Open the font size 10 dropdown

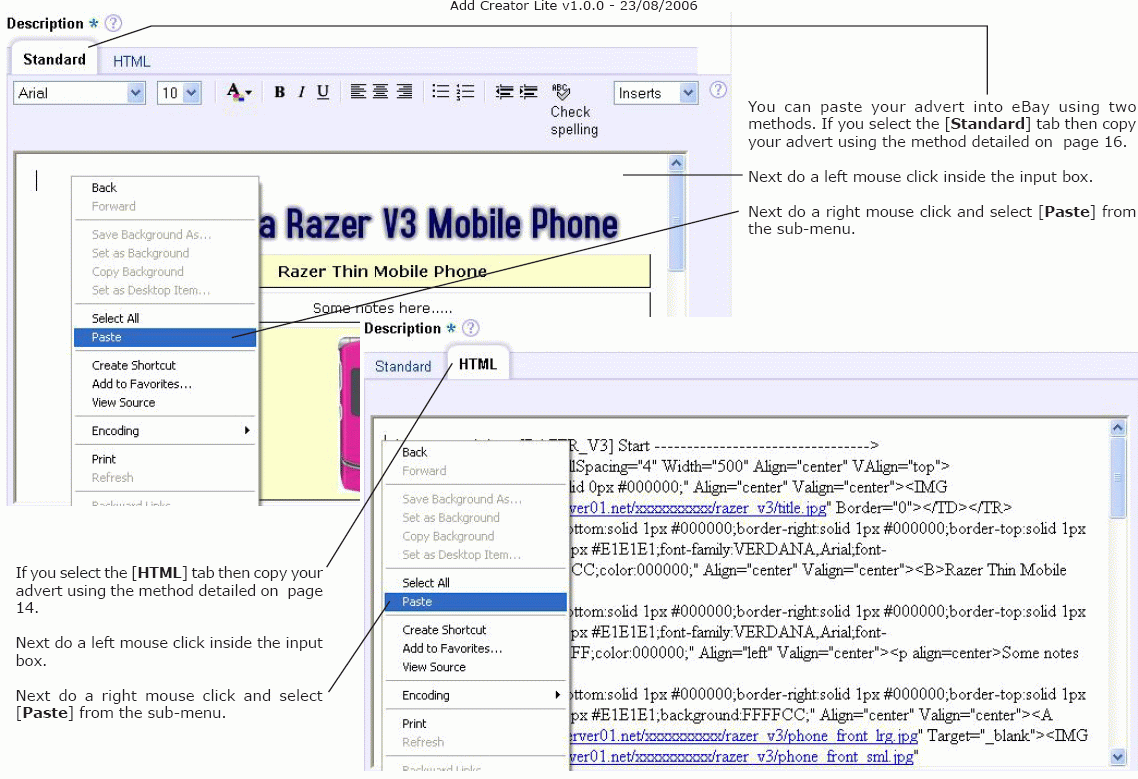pyautogui.click(x=179, y=93)
